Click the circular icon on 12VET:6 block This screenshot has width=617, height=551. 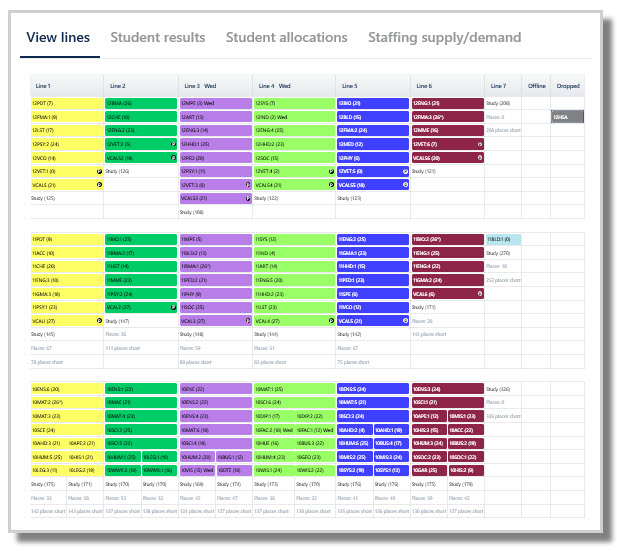480,144
